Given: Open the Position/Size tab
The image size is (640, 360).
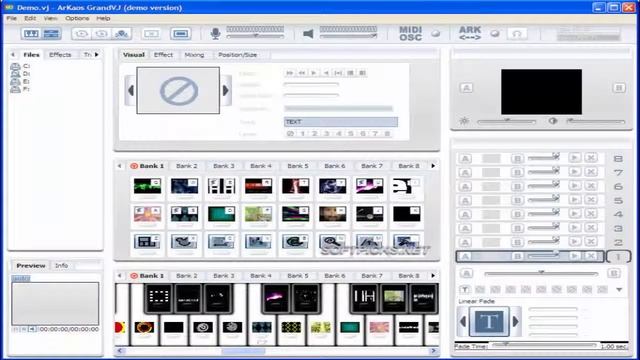Looking at the screenshot, I should (x=238, y=55).
